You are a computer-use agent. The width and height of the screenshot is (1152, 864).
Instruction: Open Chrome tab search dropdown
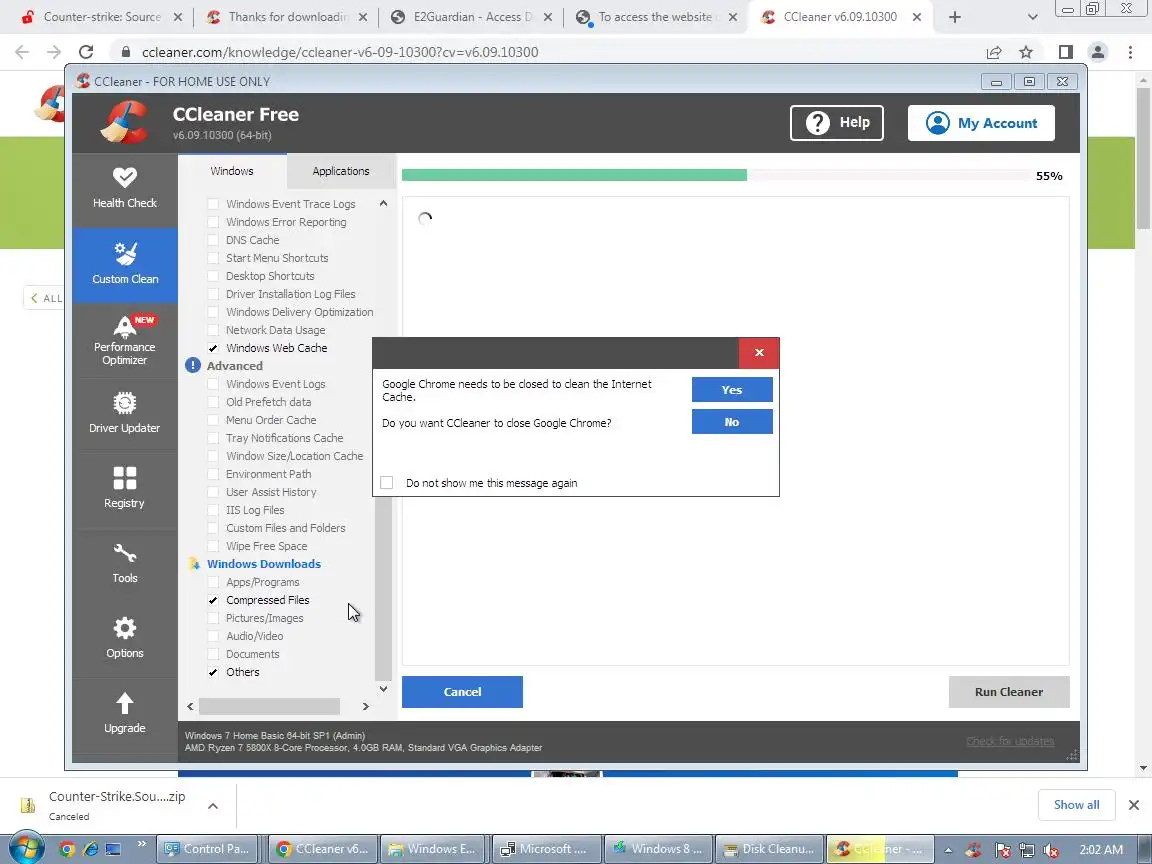1032,17
